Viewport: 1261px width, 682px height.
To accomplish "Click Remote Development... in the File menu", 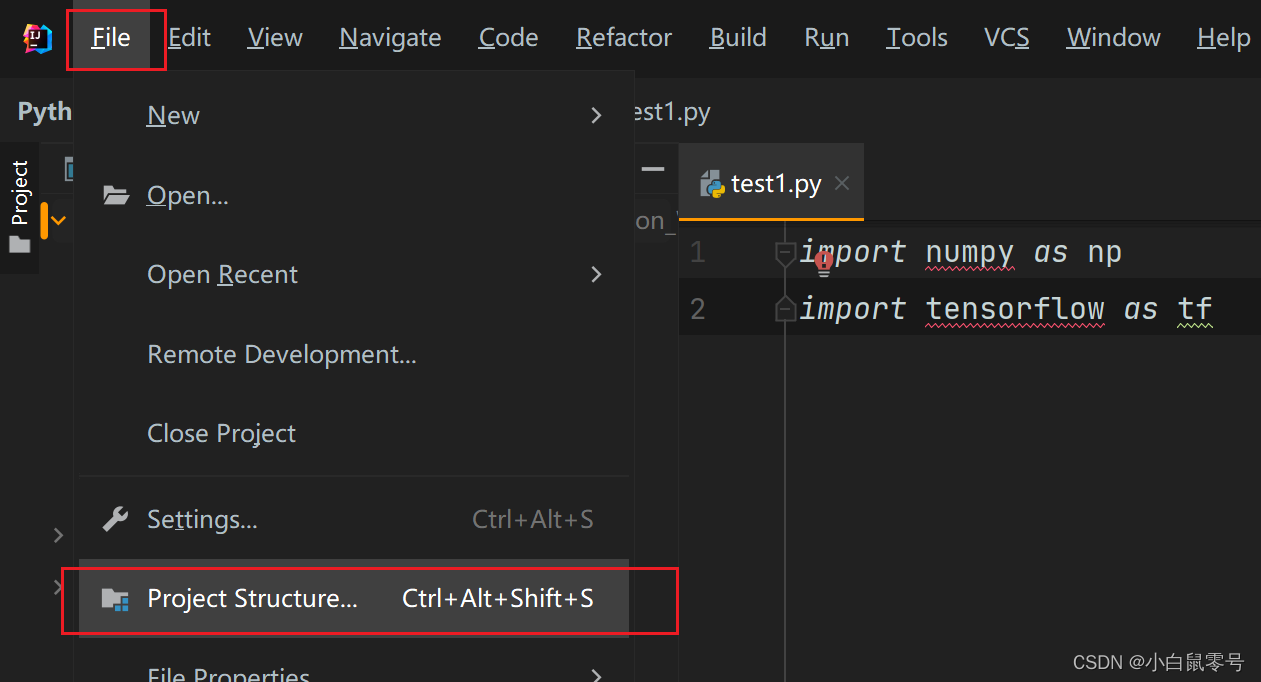I will pyautogui.click(x=281, y=353).
